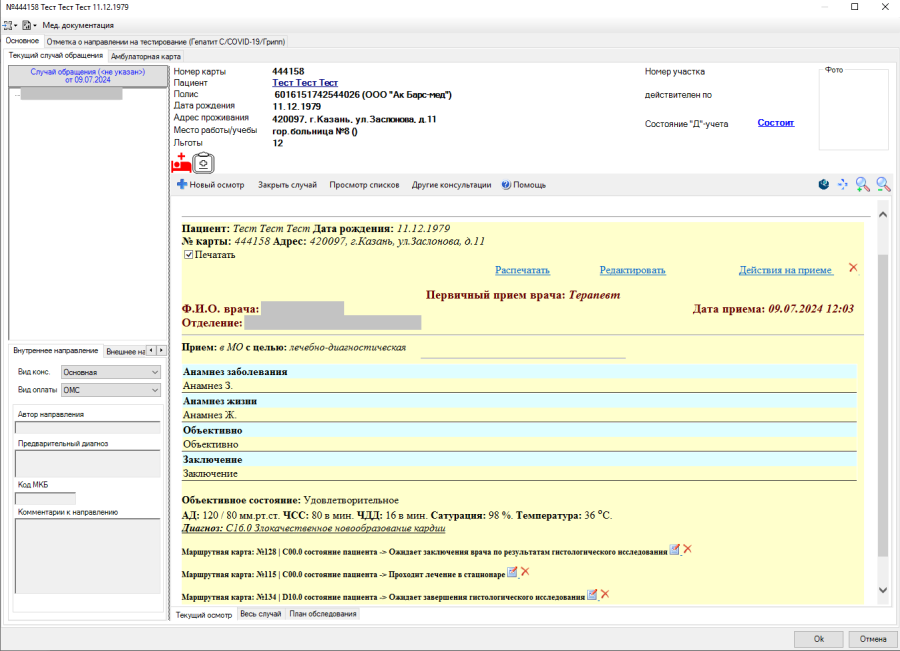The image size is (900, 651).
Task: Open Просмотр списков in toolbar
Action: click(x=364, y=185)
